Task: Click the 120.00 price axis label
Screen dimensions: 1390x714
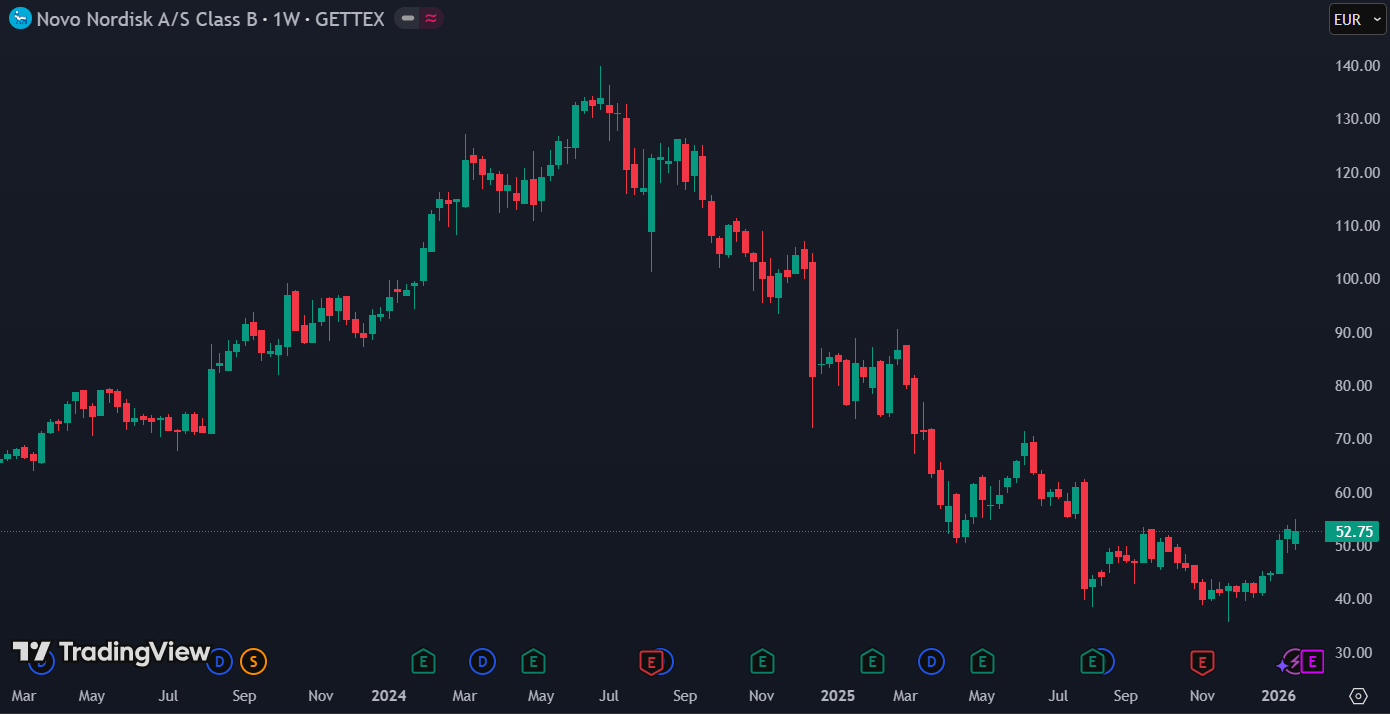Action: click(1358, 173)
